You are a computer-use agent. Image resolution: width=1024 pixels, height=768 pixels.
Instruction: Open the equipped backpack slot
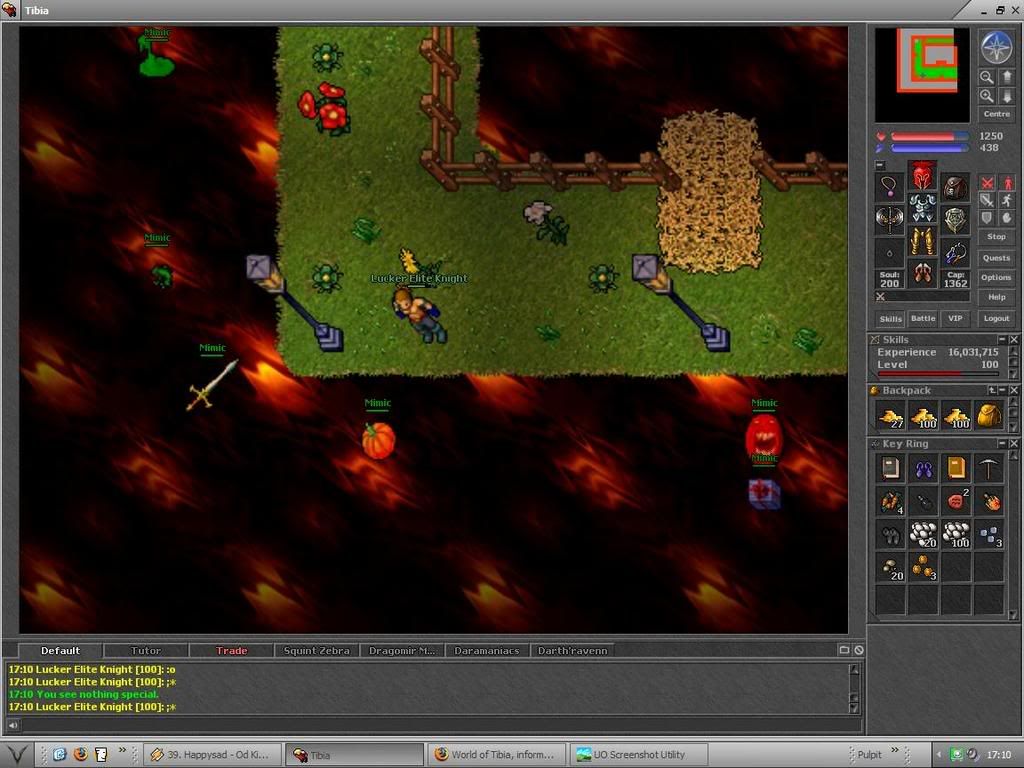pos(955,187)
